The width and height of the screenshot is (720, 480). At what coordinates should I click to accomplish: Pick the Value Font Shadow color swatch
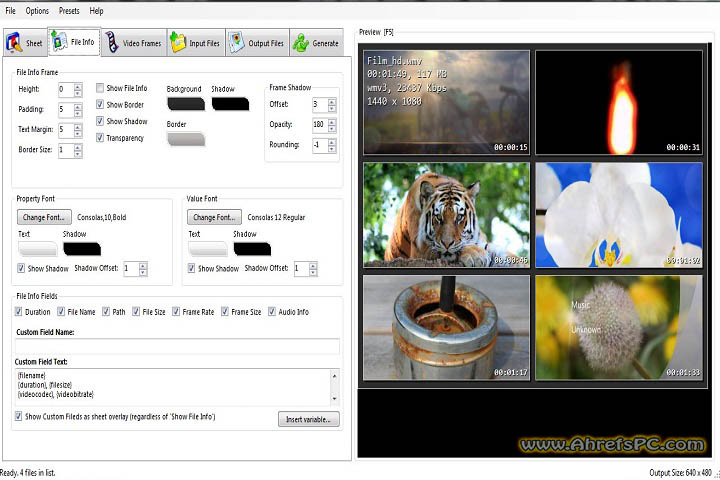click(x=252, y=249)
